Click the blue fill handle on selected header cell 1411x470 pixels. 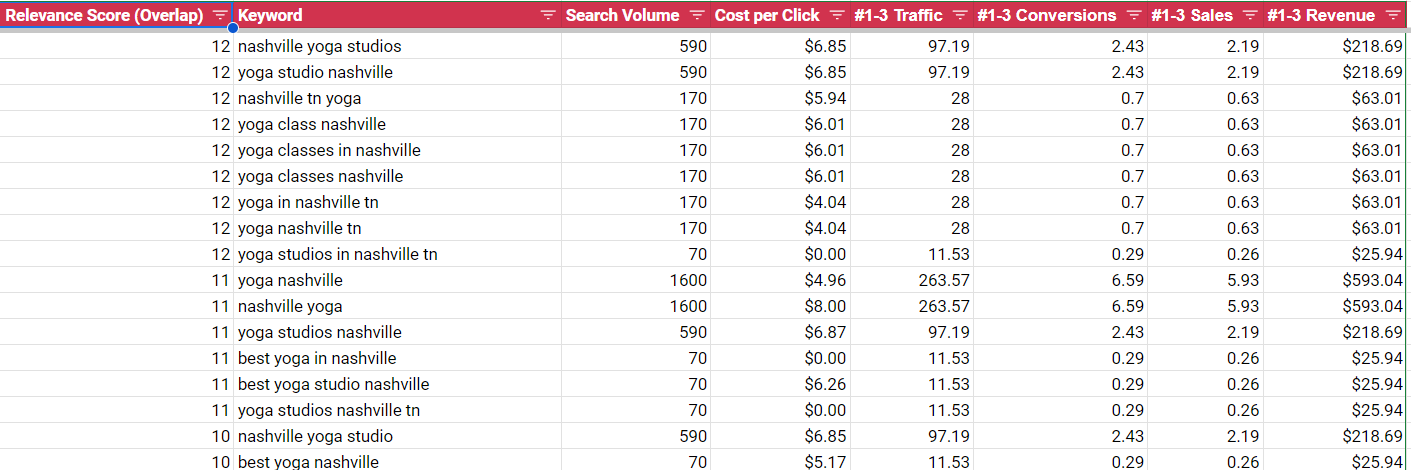click(233, 28)
